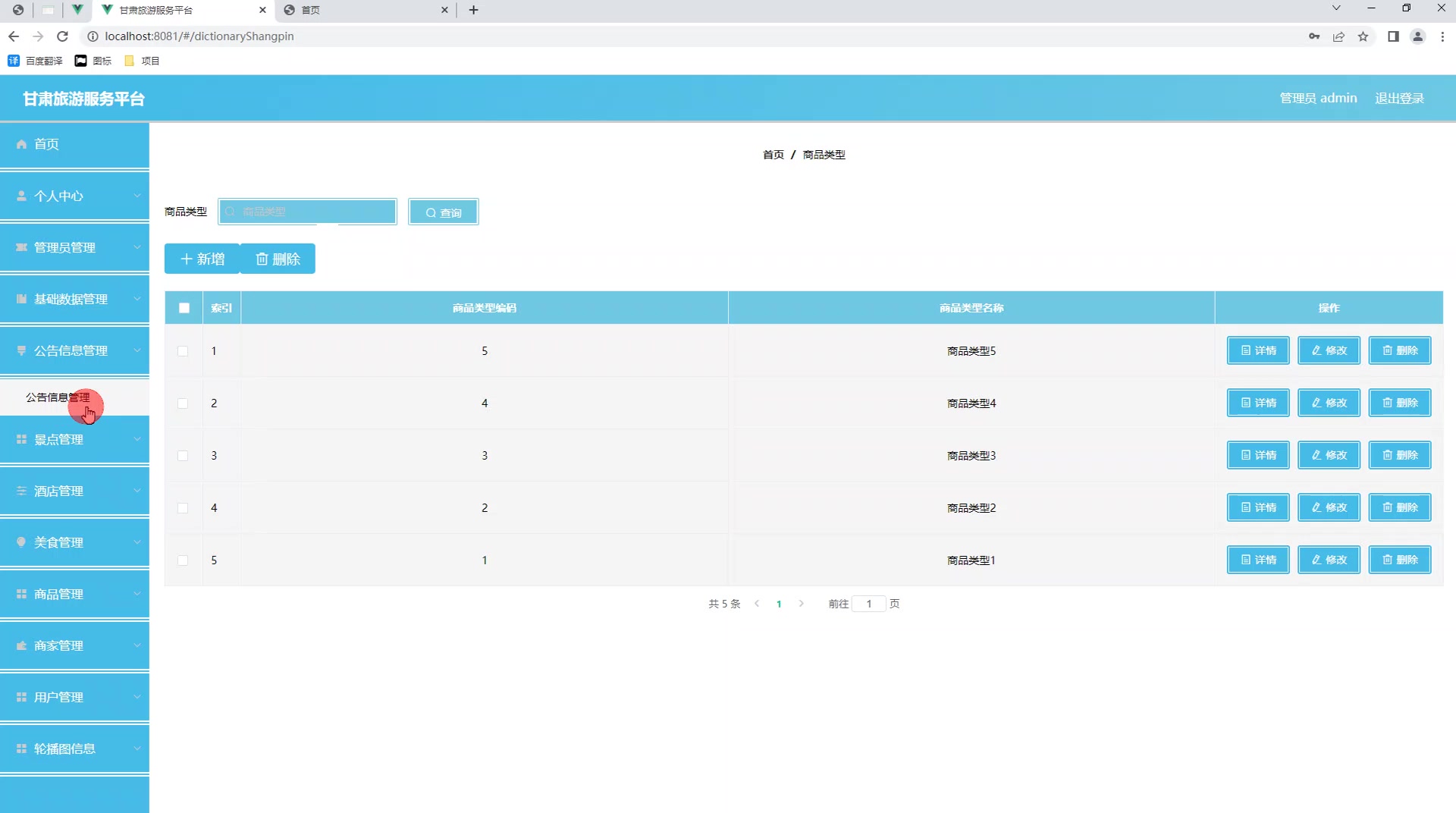
Task: Expand the 管理员管理 sidebar menu
Action: 74,247
